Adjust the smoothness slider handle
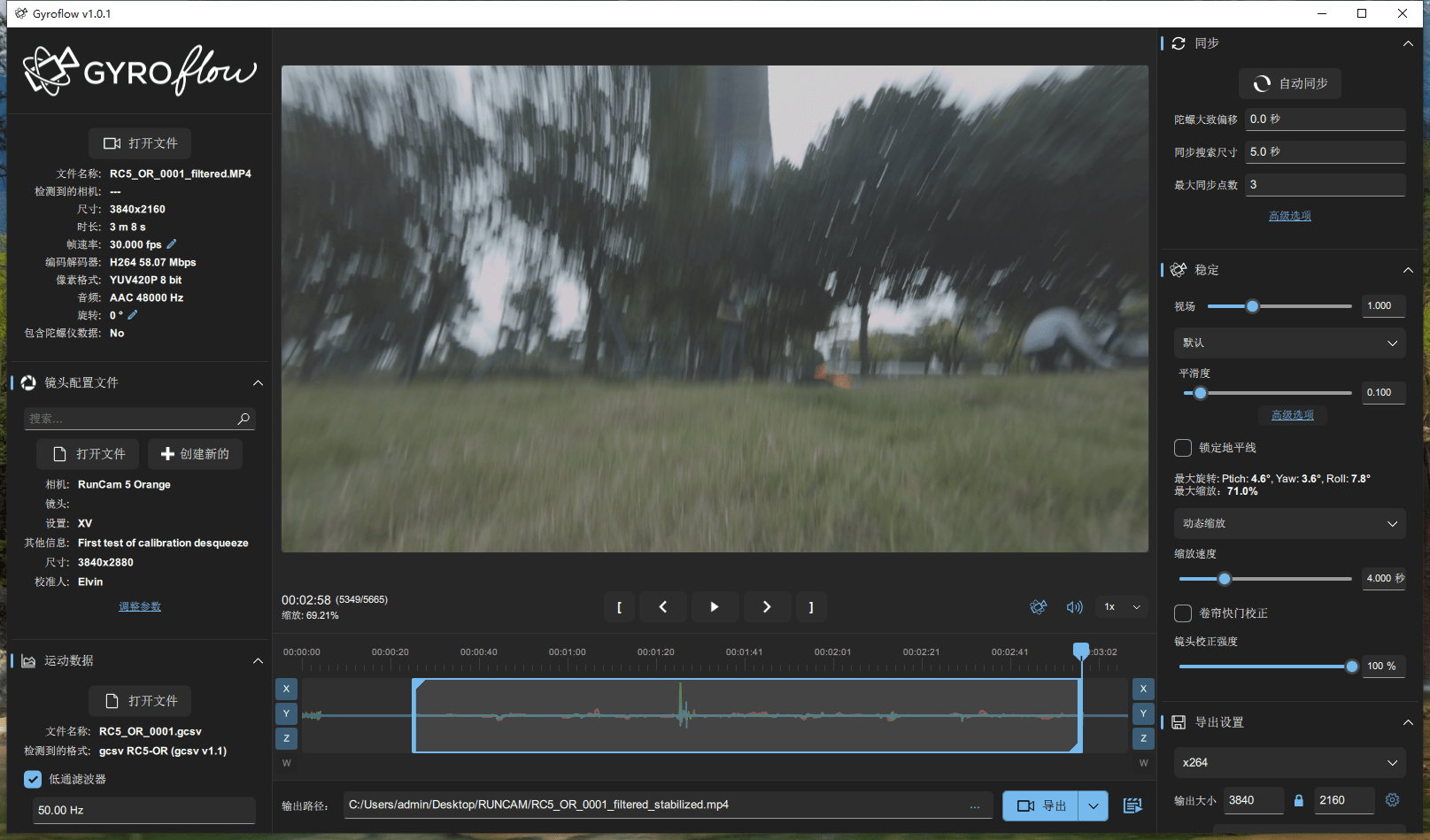The height and width of the screenshot is (840, 1430). [x=1200, y=393]
